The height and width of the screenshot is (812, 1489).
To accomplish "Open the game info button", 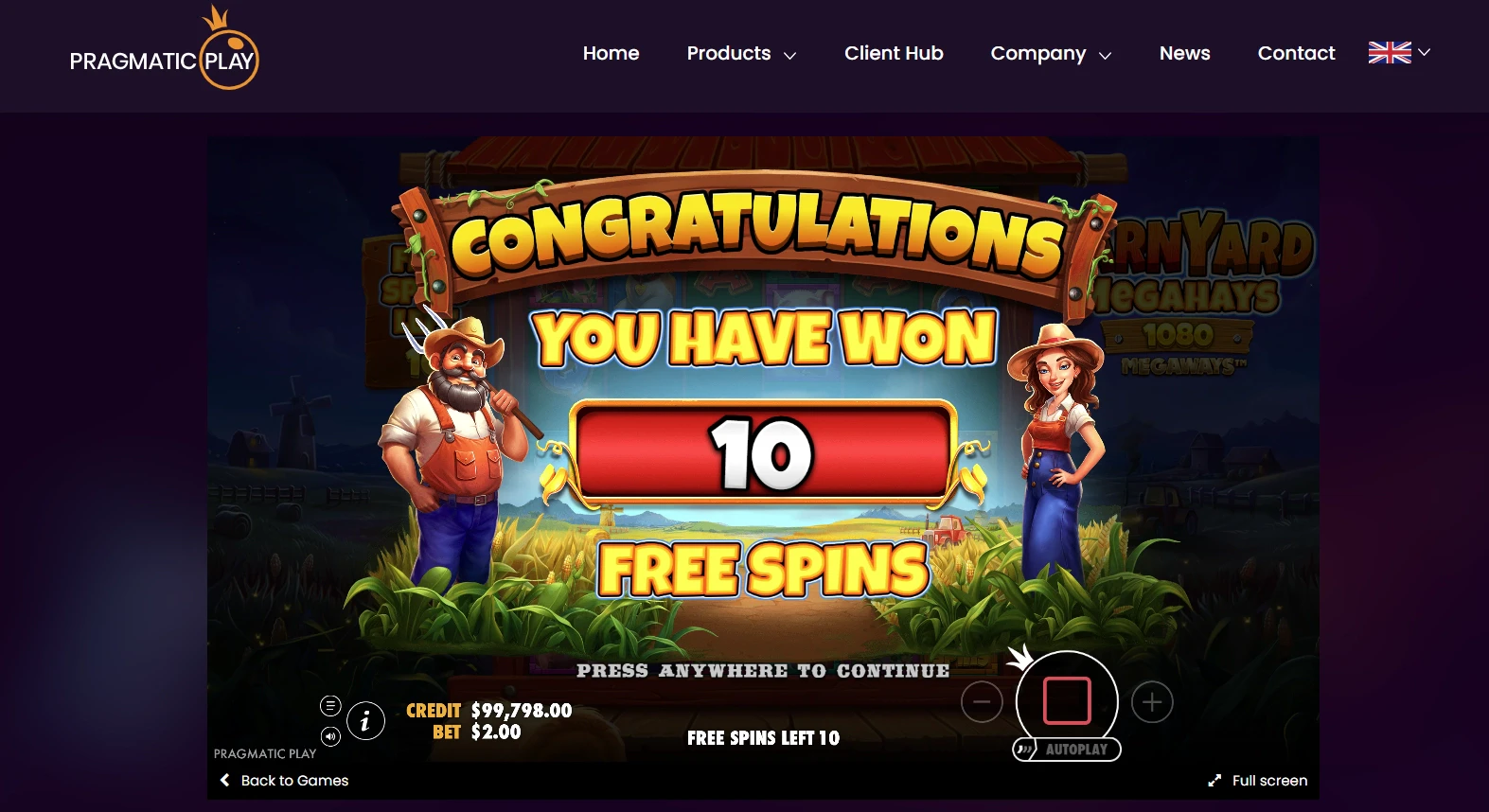I will pyautogui.click(x=365, y=722).
